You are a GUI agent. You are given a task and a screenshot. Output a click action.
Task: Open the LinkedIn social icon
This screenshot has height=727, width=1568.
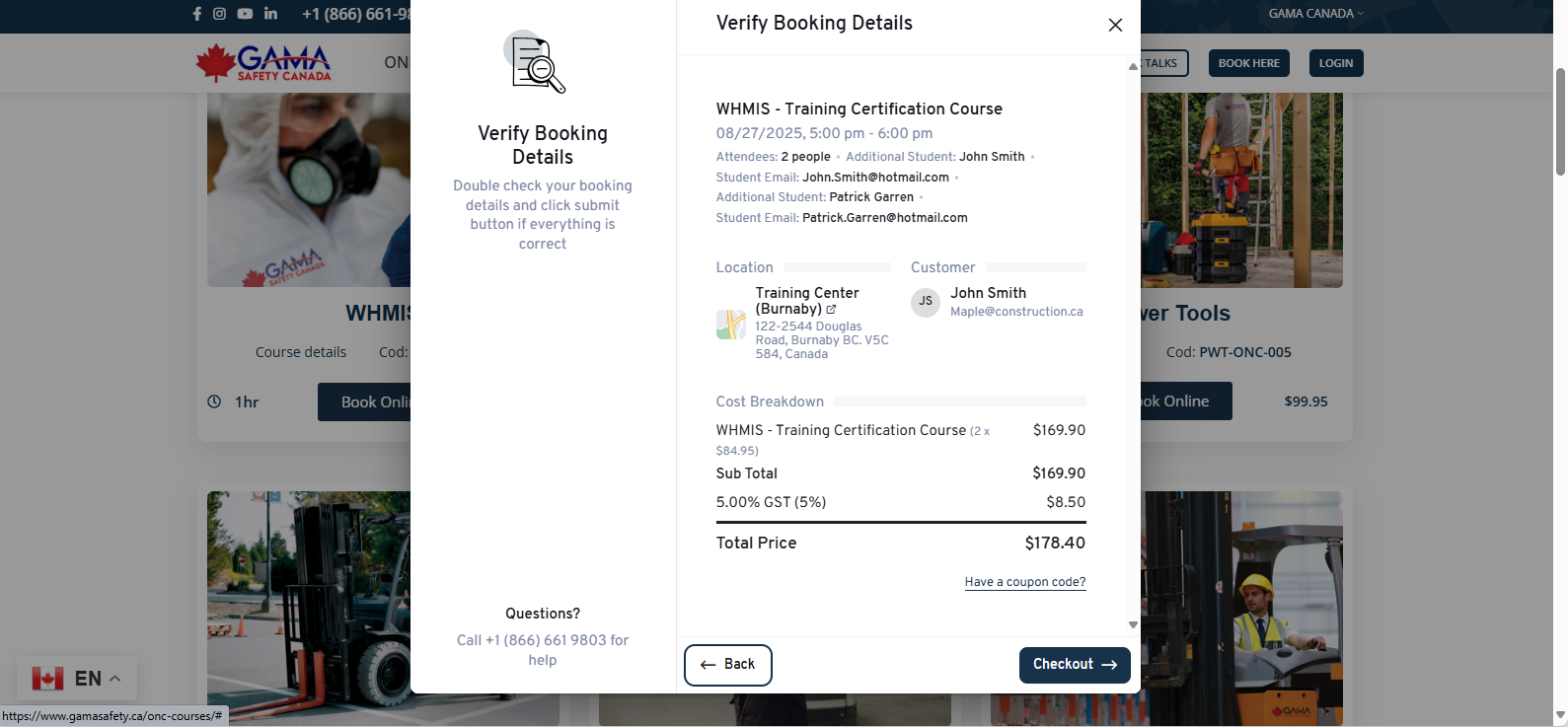pyautogui.click(x=270, y=14)
